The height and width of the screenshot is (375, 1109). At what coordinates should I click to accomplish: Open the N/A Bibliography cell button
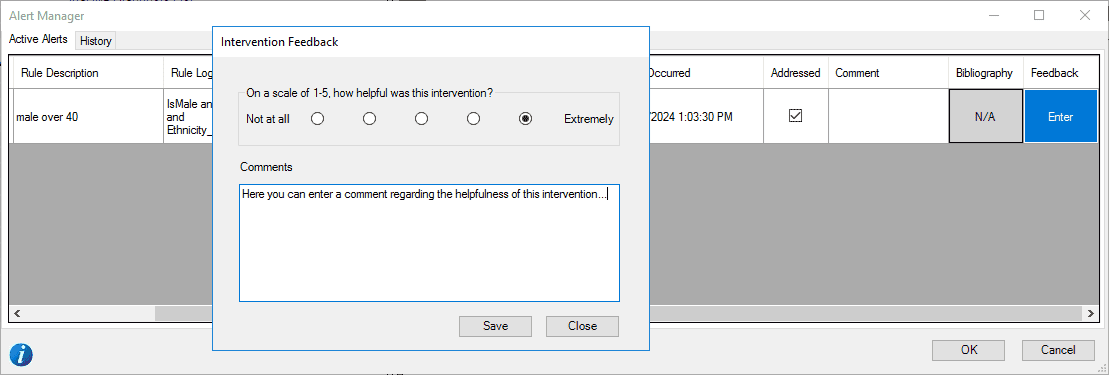pos(985,117)
